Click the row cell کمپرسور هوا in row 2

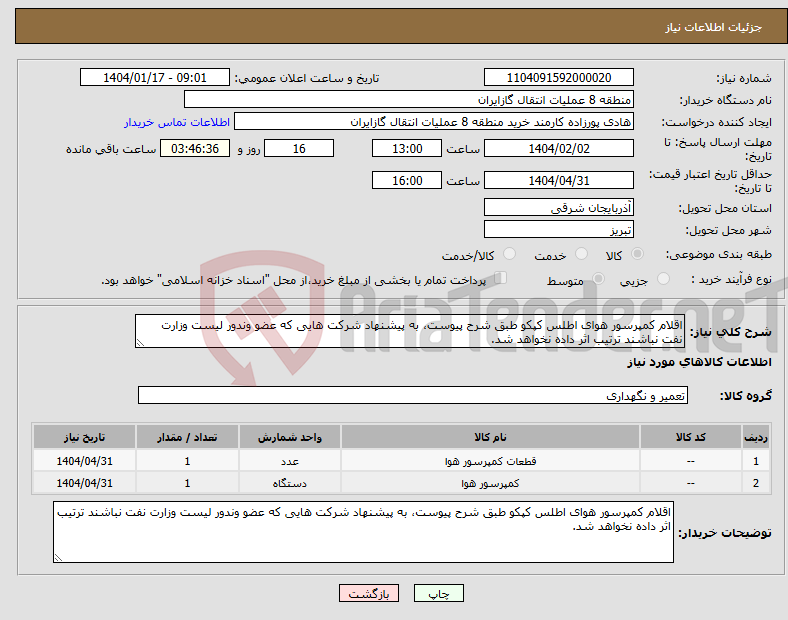(x=490, y=483)
